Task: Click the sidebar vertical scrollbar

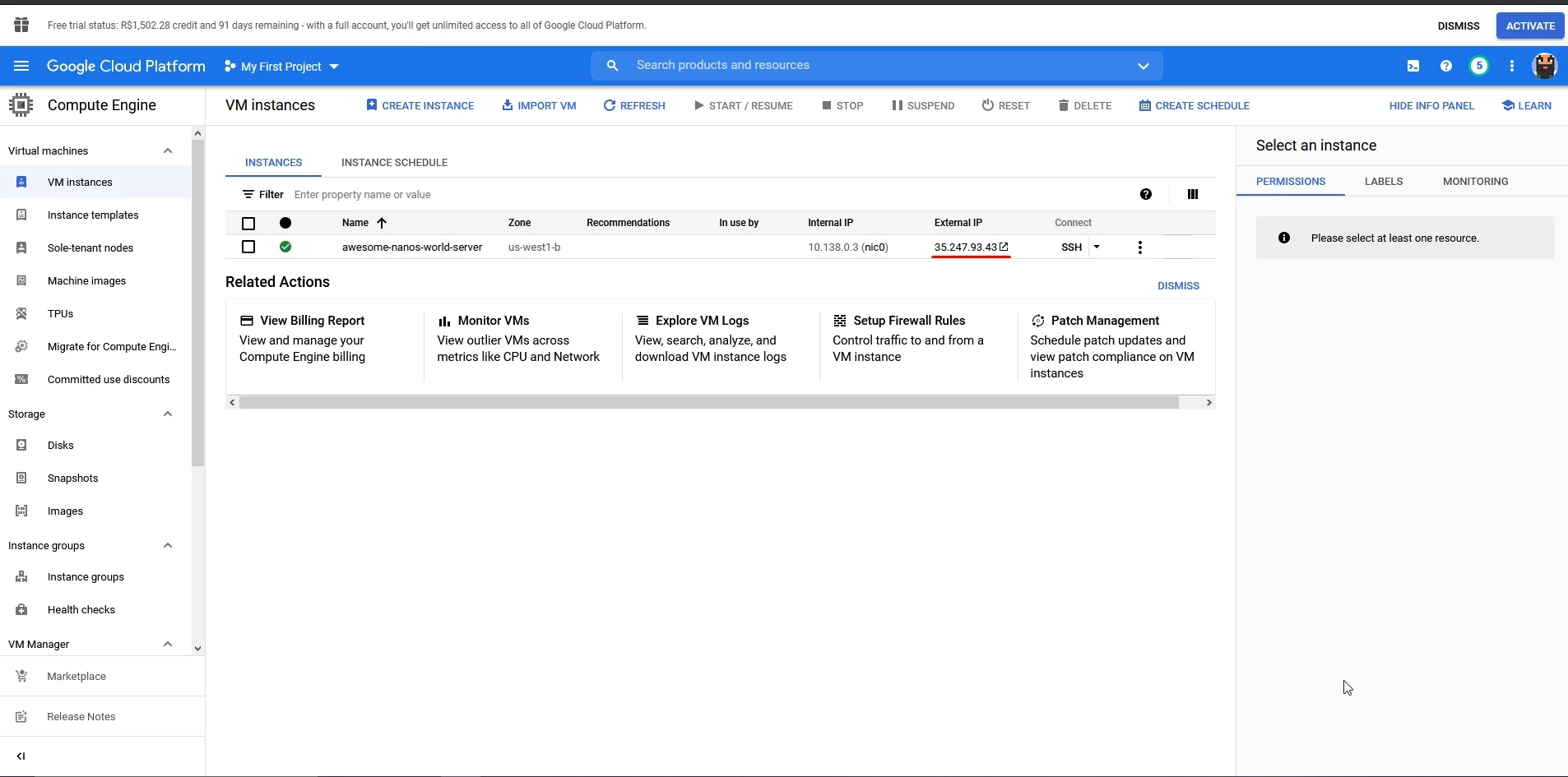Action: [x=197, y=303]
